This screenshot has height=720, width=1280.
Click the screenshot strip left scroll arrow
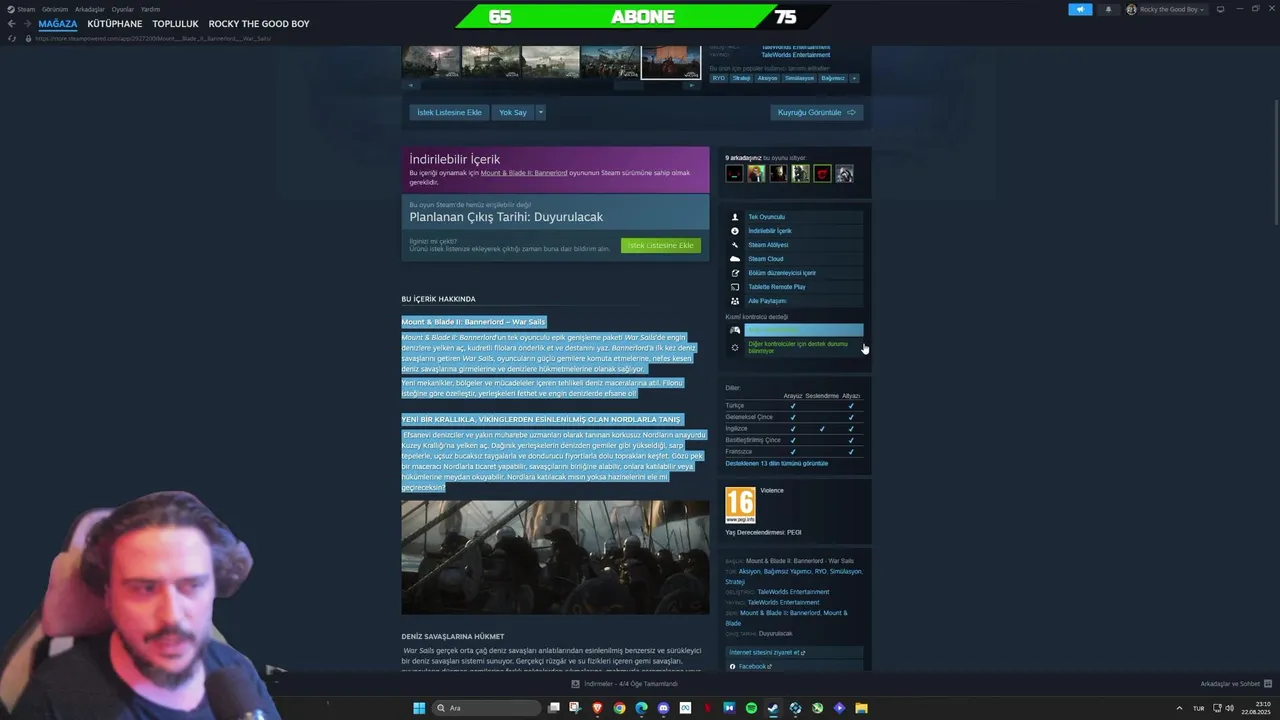coord(409,86)
